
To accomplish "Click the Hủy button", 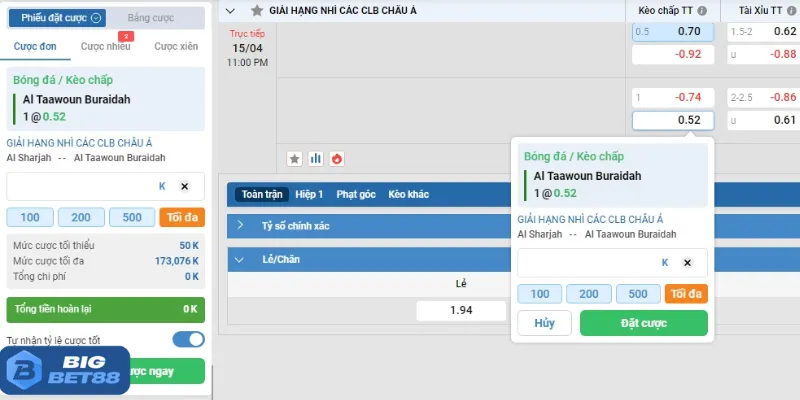I will click(544, 323).
